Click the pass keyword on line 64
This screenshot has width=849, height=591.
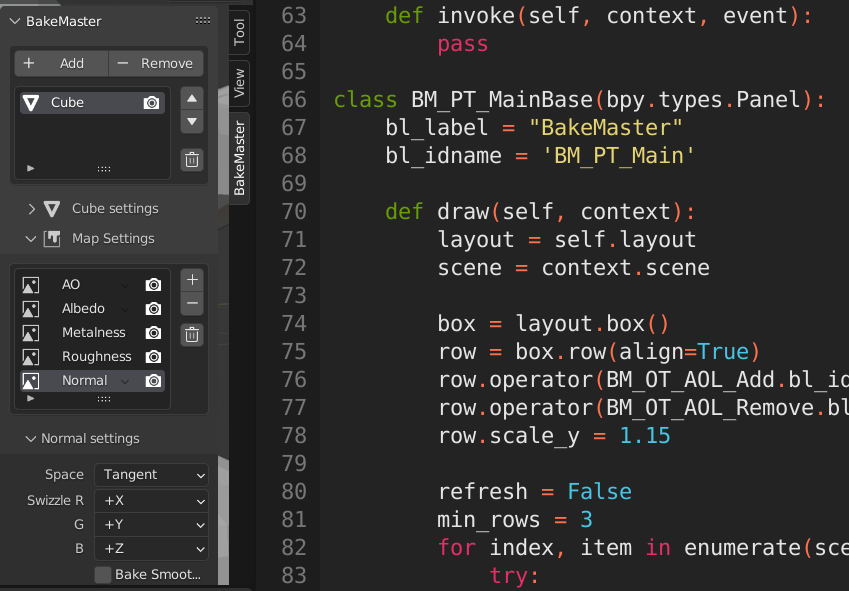pos(463,45)
